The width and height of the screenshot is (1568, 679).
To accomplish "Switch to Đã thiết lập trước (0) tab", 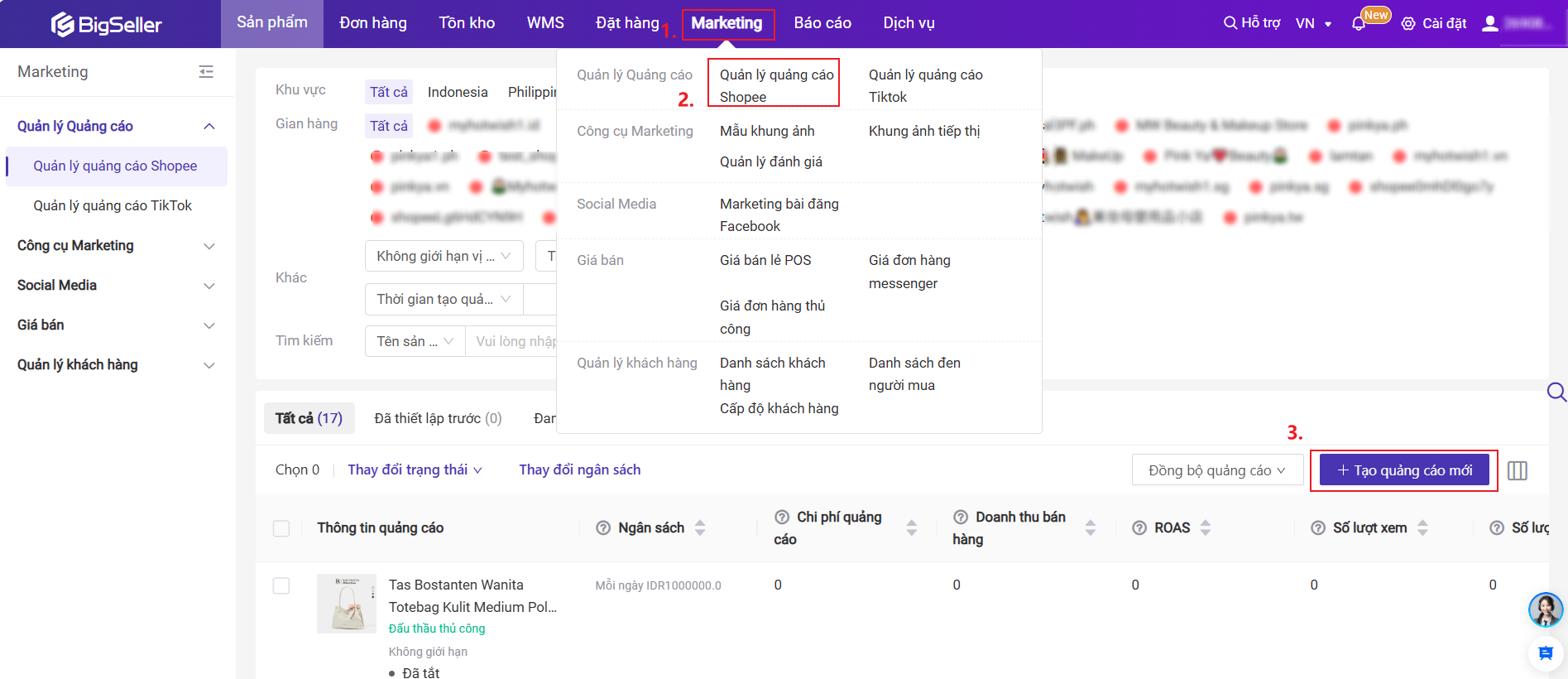I will (438, 418).
